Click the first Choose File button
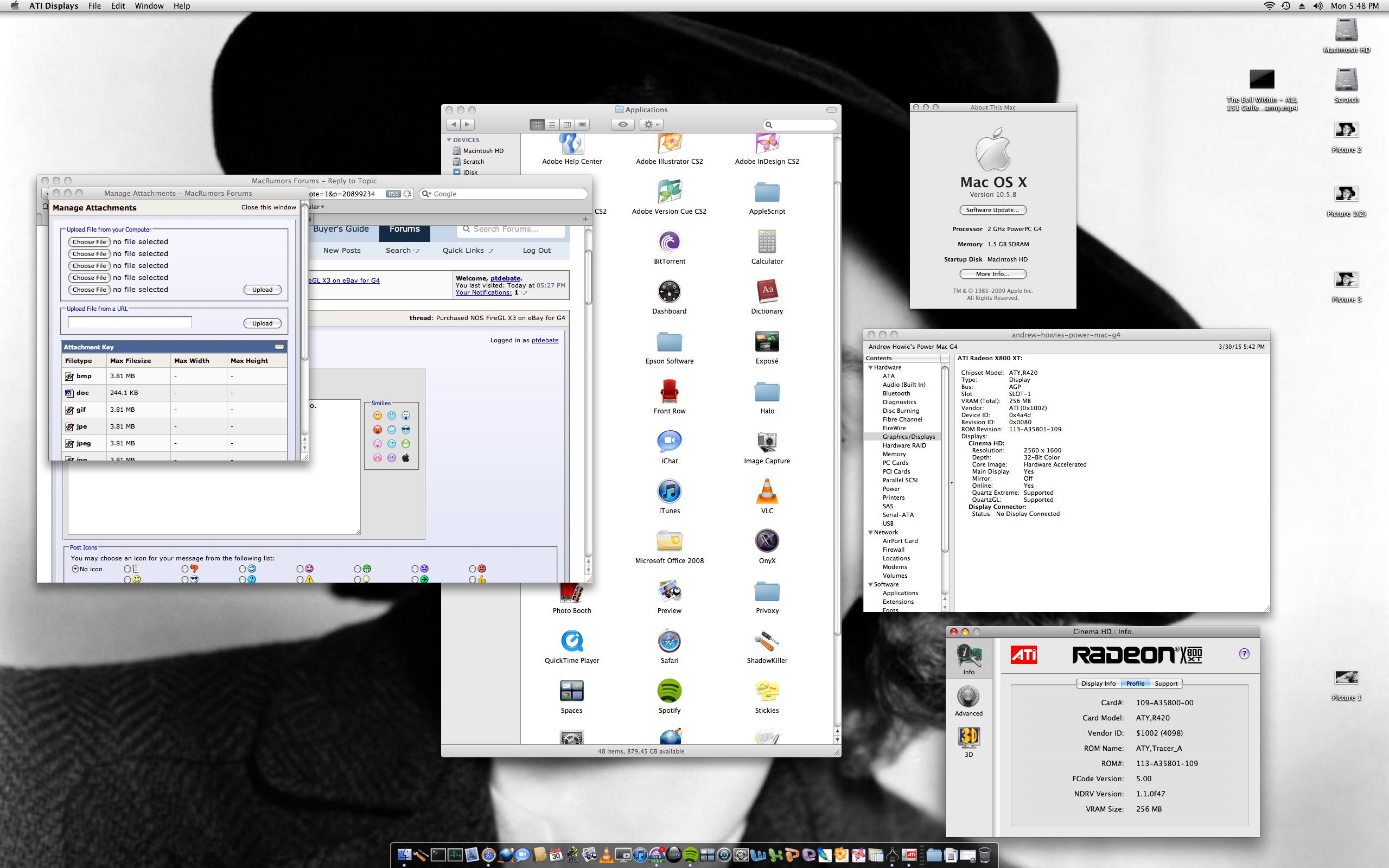 [89, 242]
